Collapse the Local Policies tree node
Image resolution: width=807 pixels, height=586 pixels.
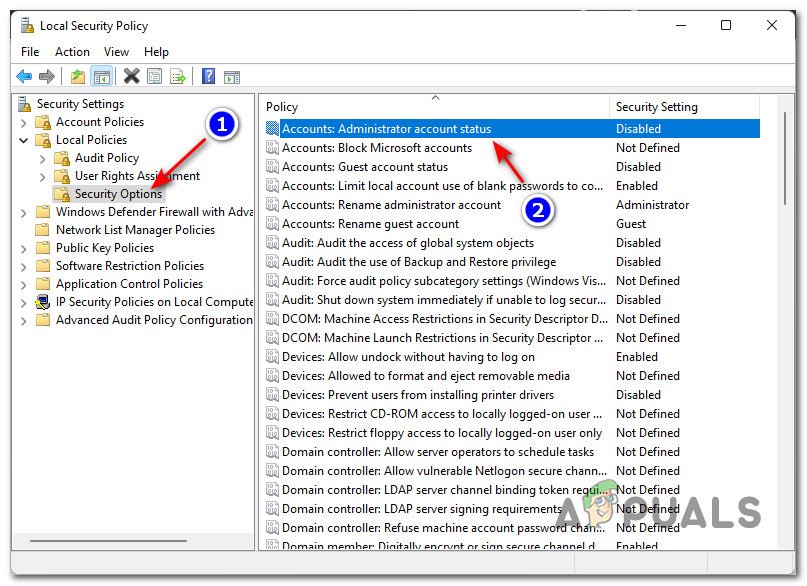(24, 140)
